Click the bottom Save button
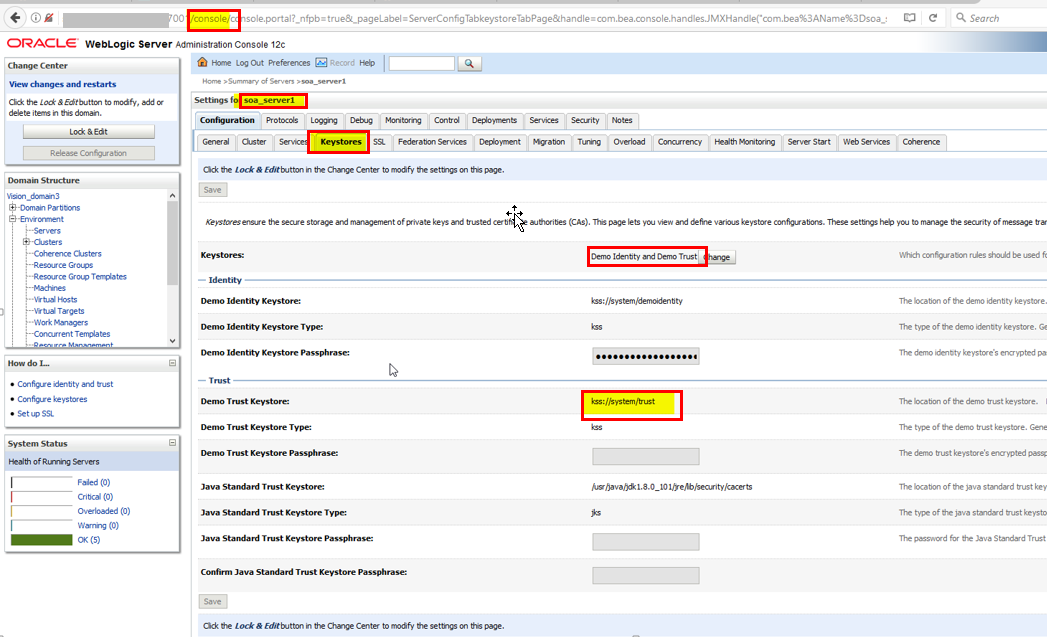The image size is (1047, 637). click(x=212, y=602)
